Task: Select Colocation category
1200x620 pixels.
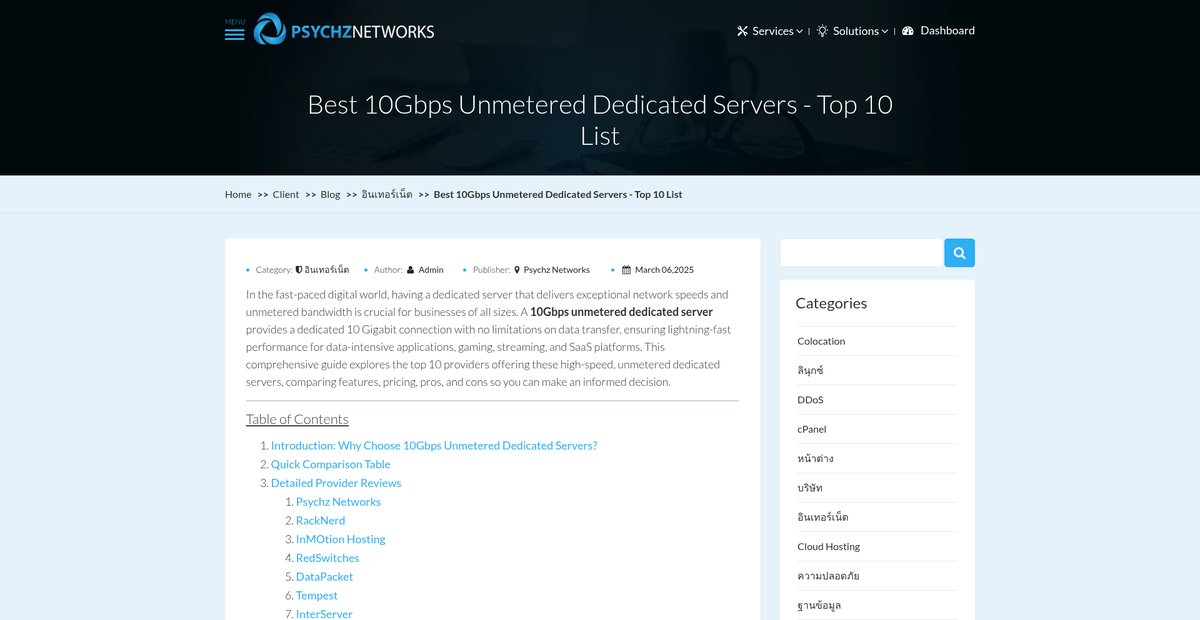Action: click(821, 341)
